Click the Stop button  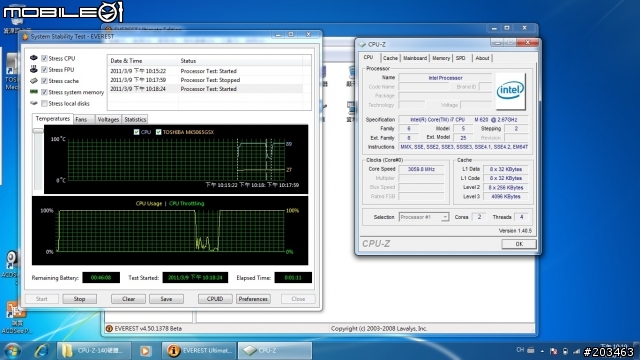tap(80, 299)
